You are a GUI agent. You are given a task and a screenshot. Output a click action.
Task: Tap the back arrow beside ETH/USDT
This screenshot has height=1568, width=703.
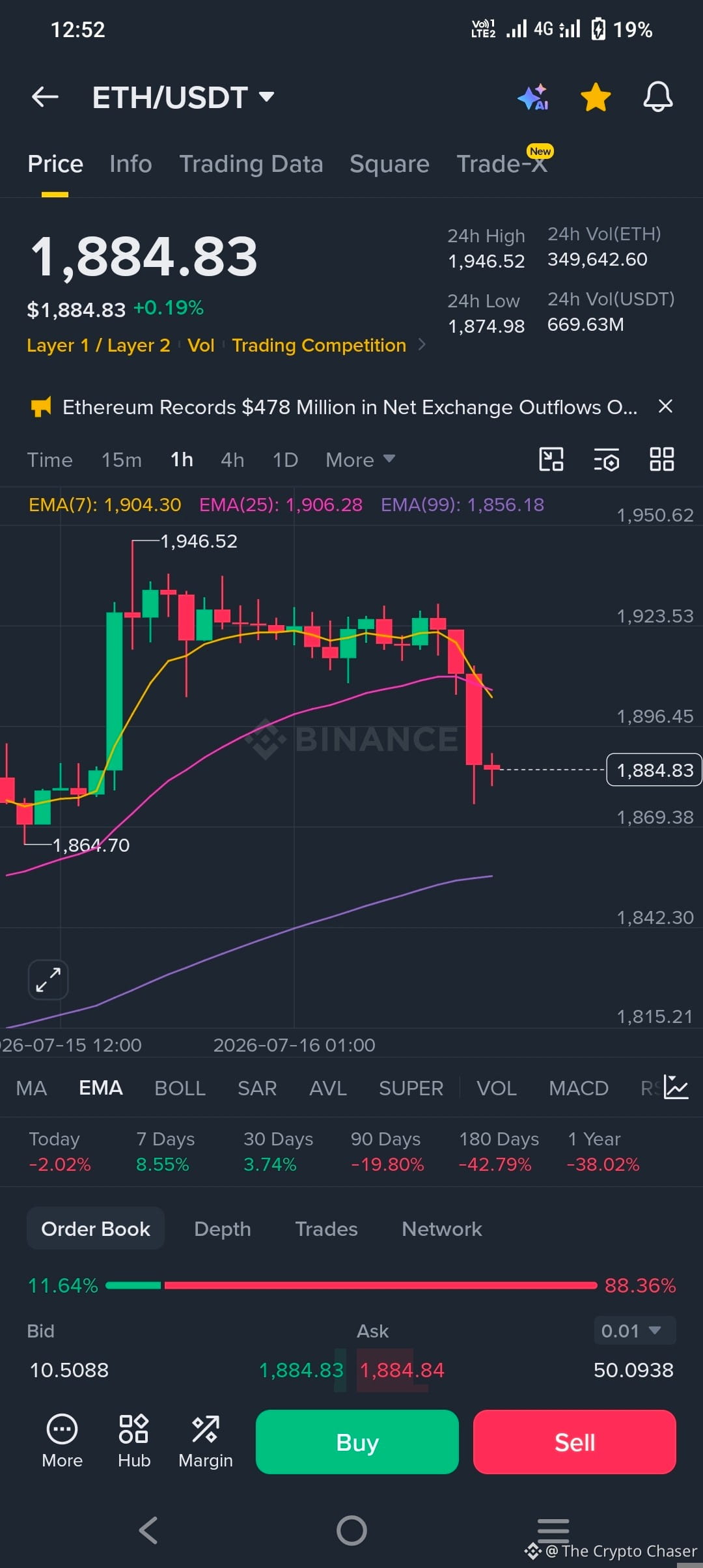(45, 97)
